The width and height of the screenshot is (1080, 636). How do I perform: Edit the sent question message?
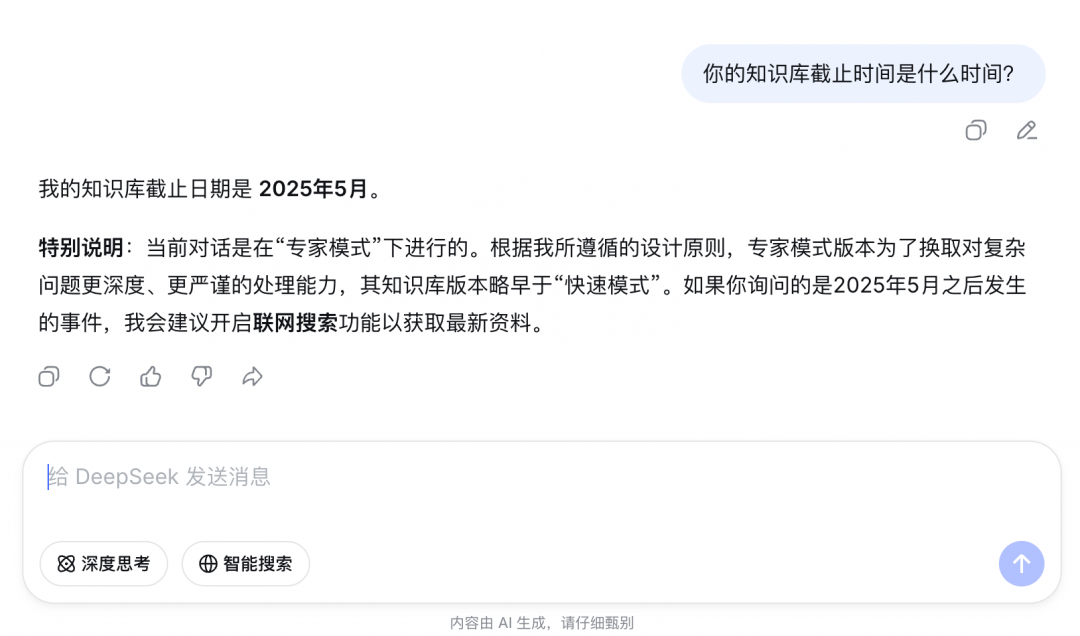1026,130
